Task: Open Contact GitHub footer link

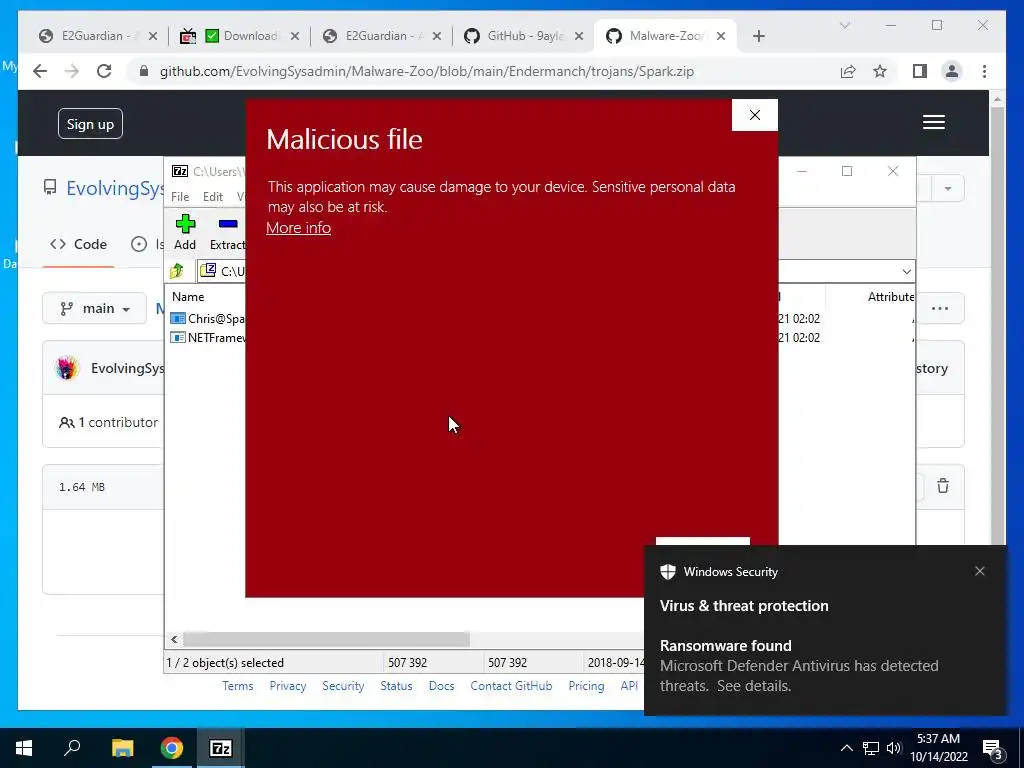Action: pyautogui.click(x=511, y=686)
